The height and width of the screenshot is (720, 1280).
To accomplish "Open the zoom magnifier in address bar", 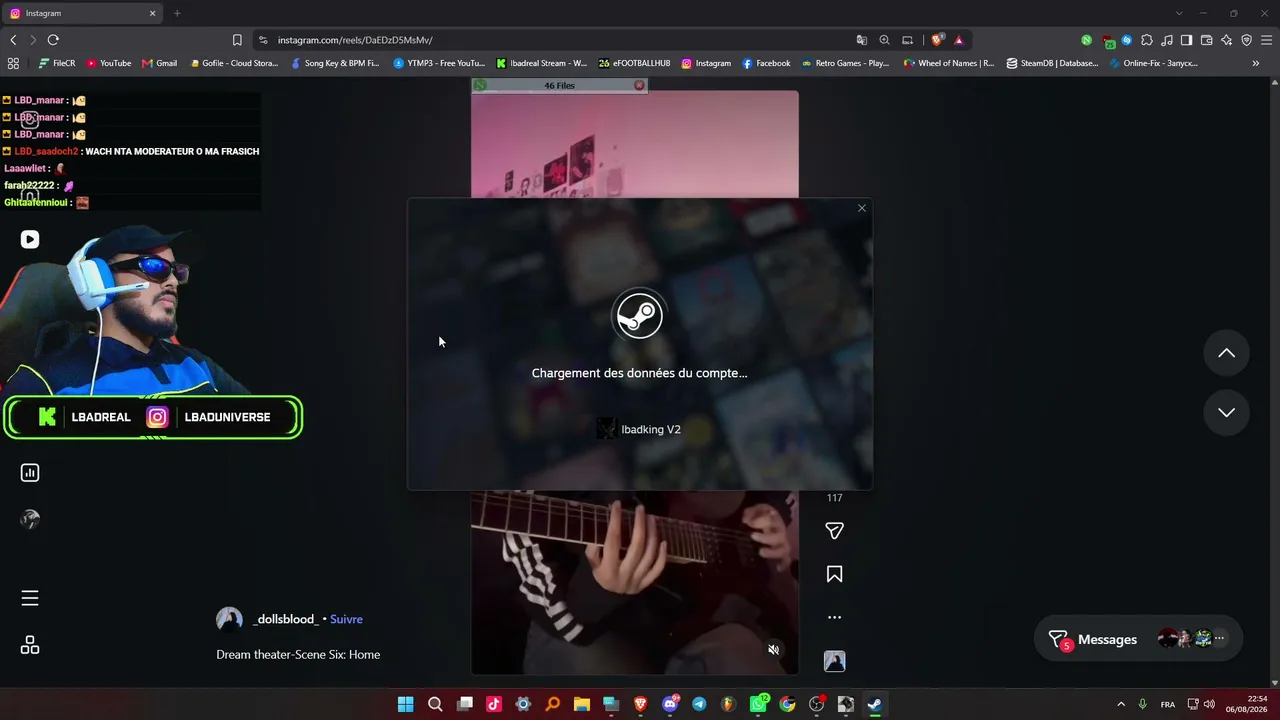I will 884,40.
